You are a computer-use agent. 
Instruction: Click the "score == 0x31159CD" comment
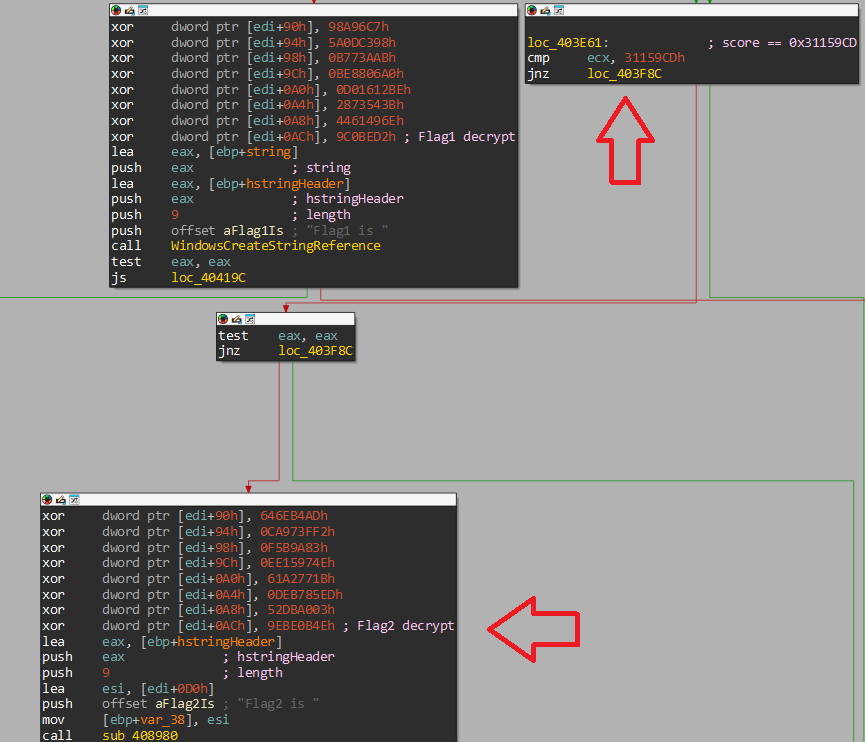click(x=789, y=42)
